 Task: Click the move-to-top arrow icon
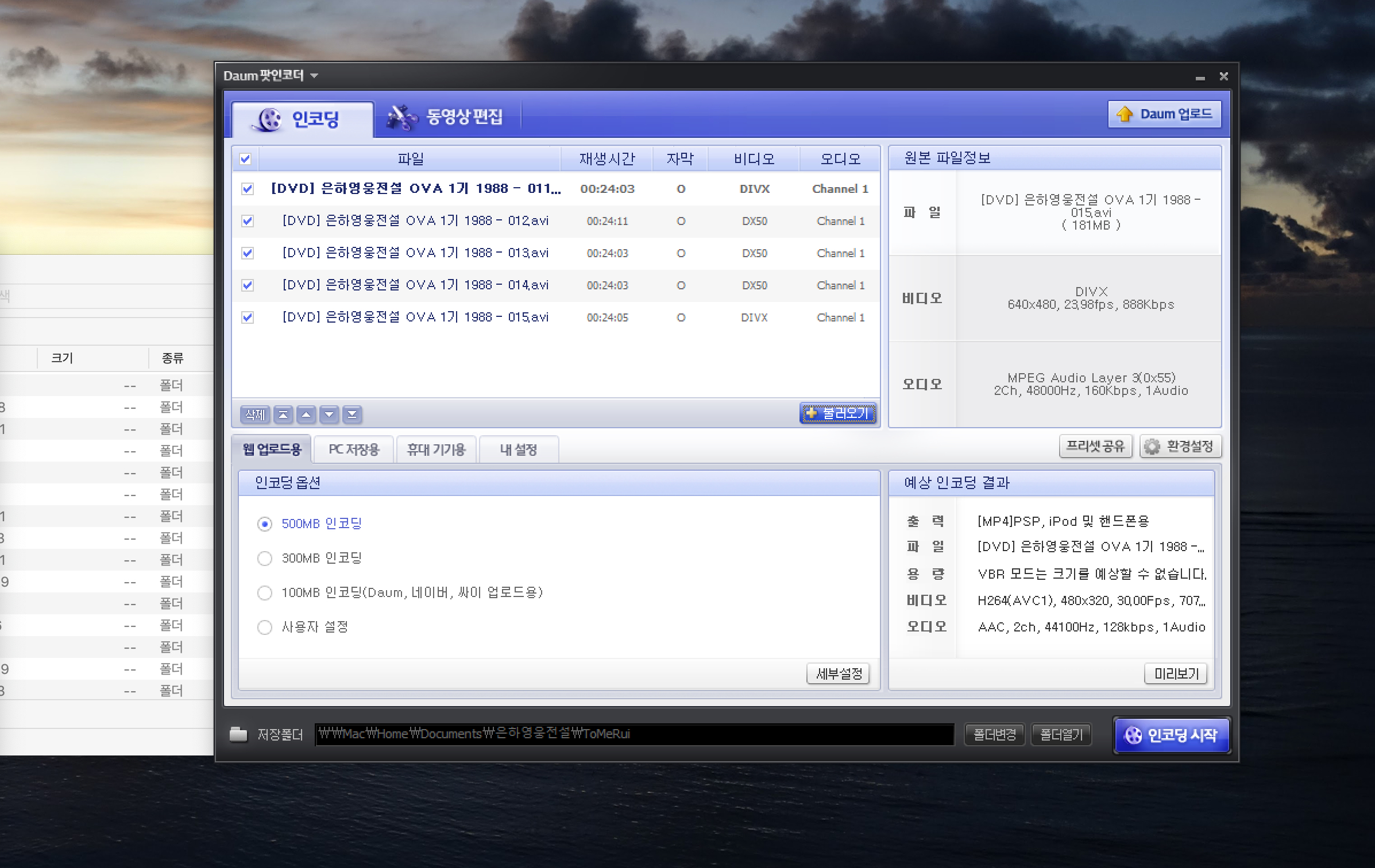(x=283, y=414)
